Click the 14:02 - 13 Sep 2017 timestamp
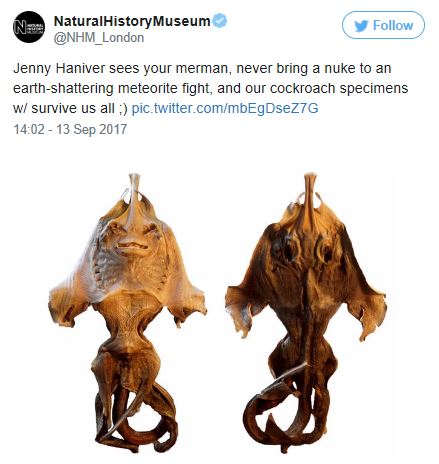439x464 pixels. coord(70,129)
